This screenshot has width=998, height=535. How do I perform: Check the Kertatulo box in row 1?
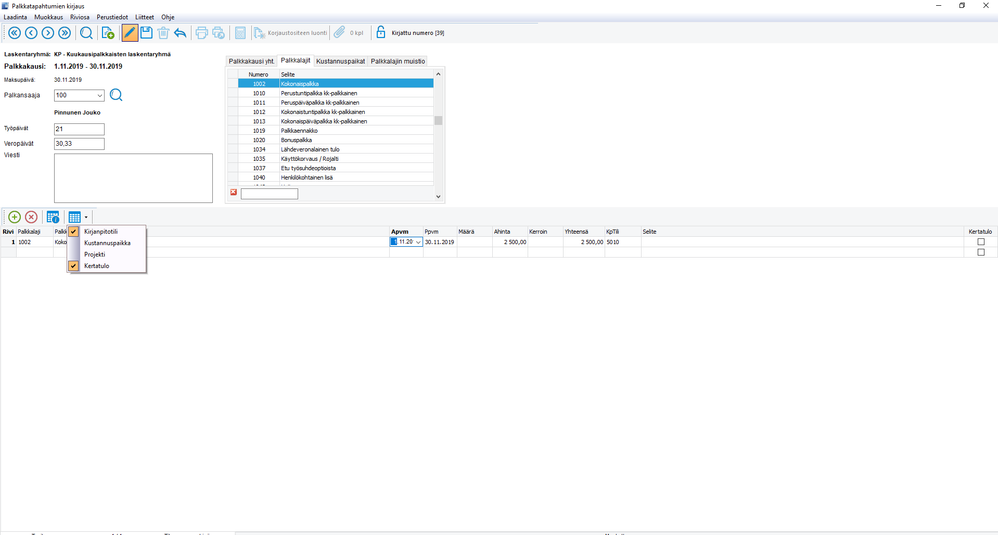981,242
